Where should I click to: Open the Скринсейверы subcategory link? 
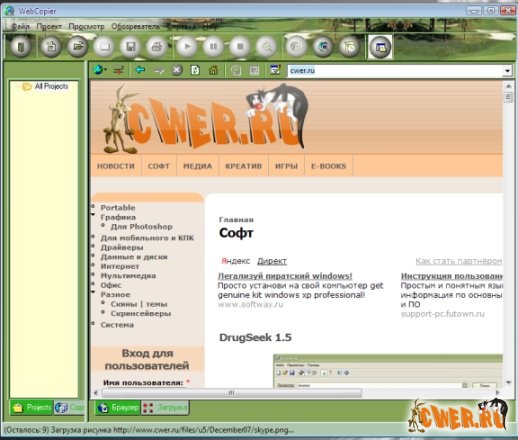(141, 314)
